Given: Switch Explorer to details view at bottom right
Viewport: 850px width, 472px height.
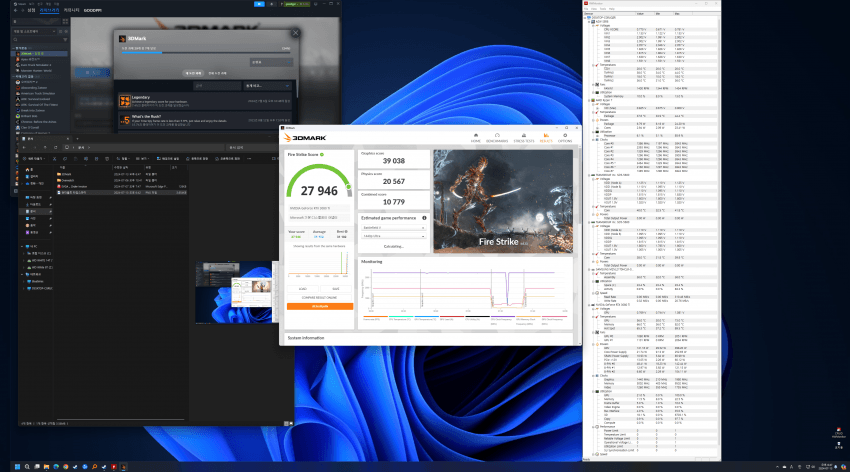Looking at the screenshot, I should tap(286, 423).
